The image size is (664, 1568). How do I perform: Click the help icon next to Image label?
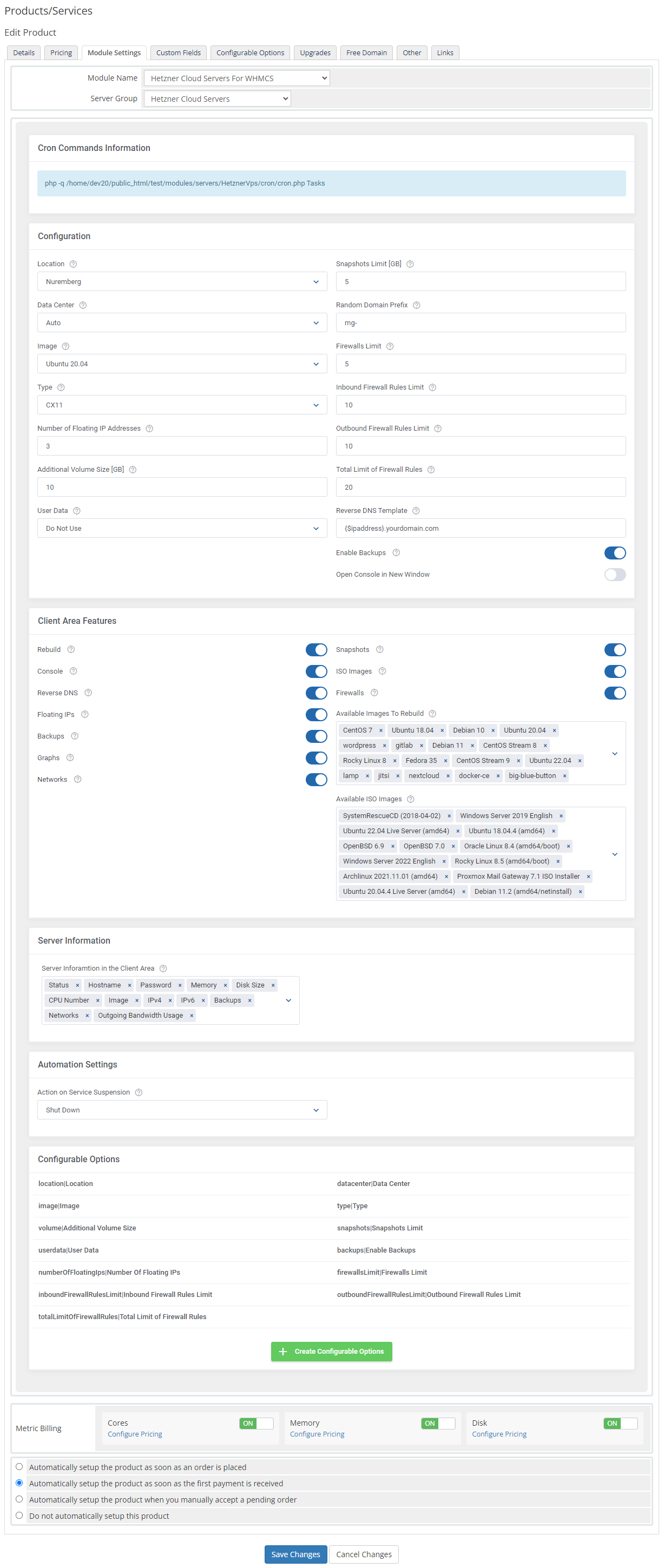click(65, 346)
